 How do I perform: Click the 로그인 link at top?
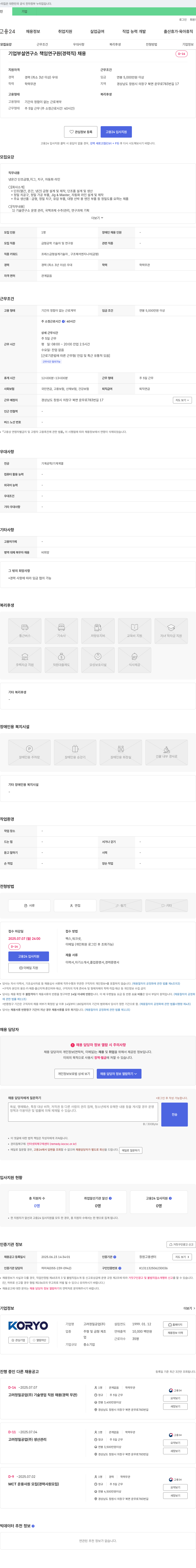(x=183, y=19)
